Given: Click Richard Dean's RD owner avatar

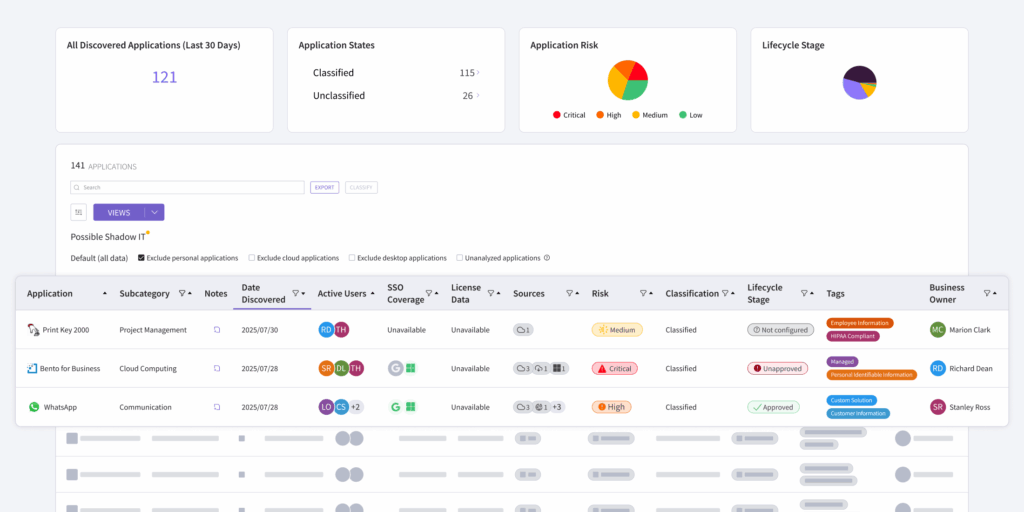Looking at the screenshot, I should pyautogui.click(x=938, y=368).
